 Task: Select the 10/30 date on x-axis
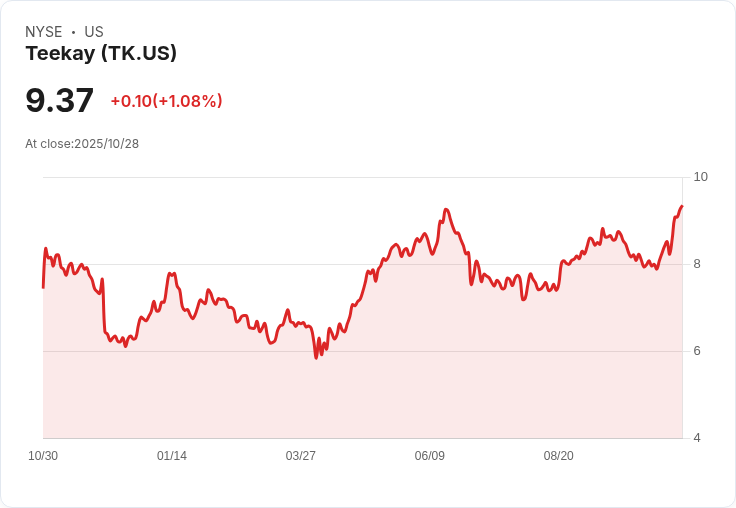click(43, 456)
